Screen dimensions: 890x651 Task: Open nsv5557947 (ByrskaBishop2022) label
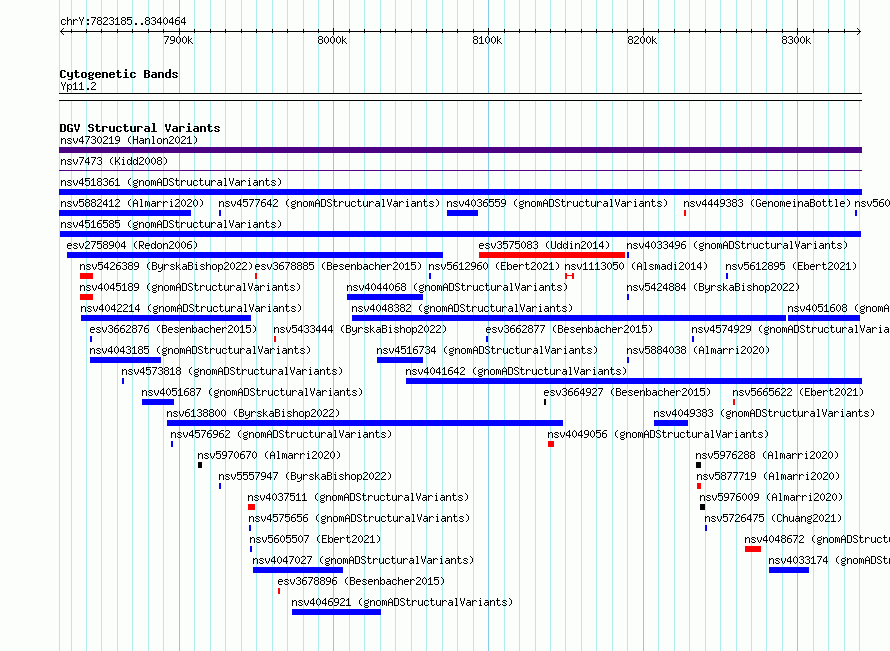305,476
